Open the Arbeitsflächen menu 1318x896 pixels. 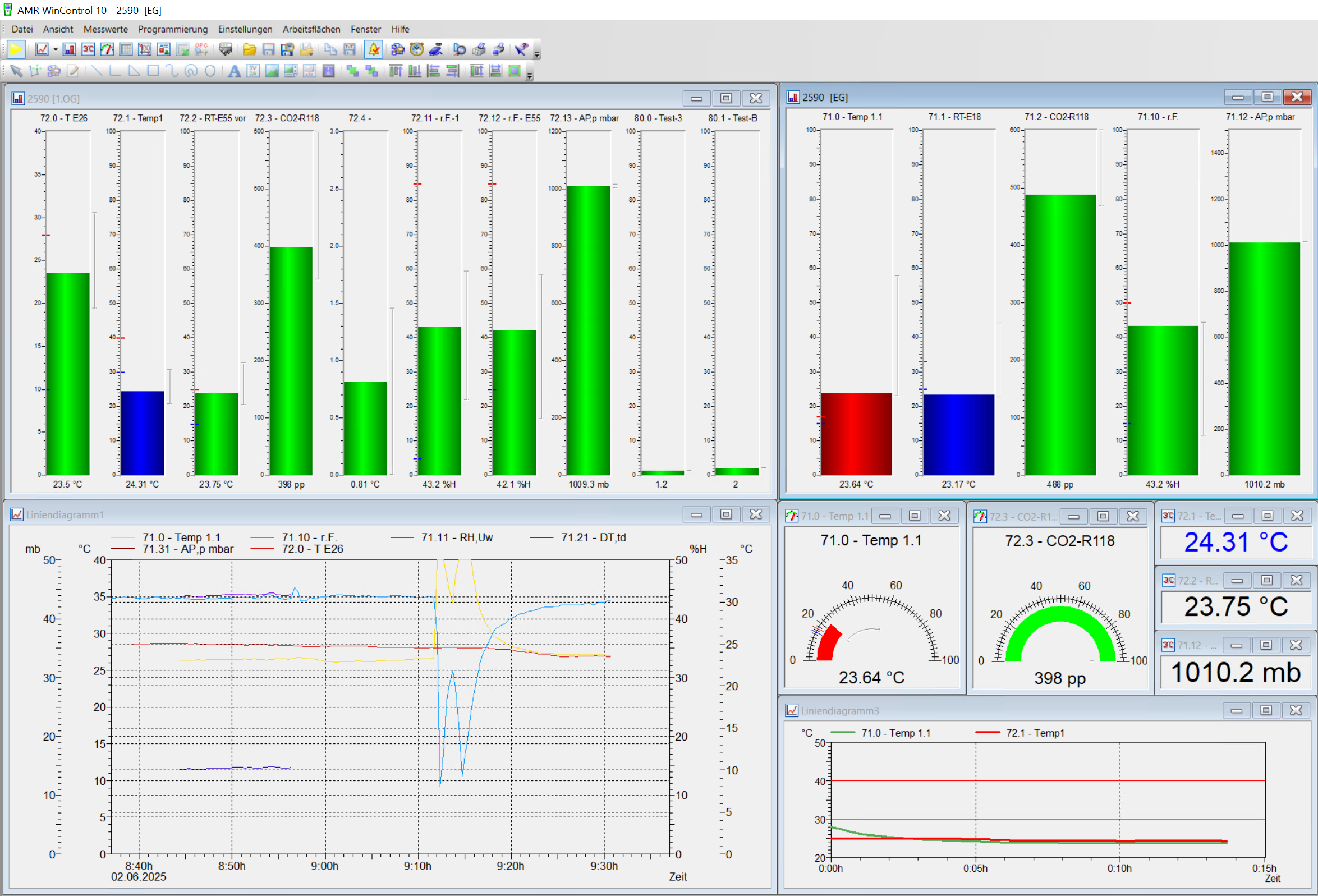311,29
